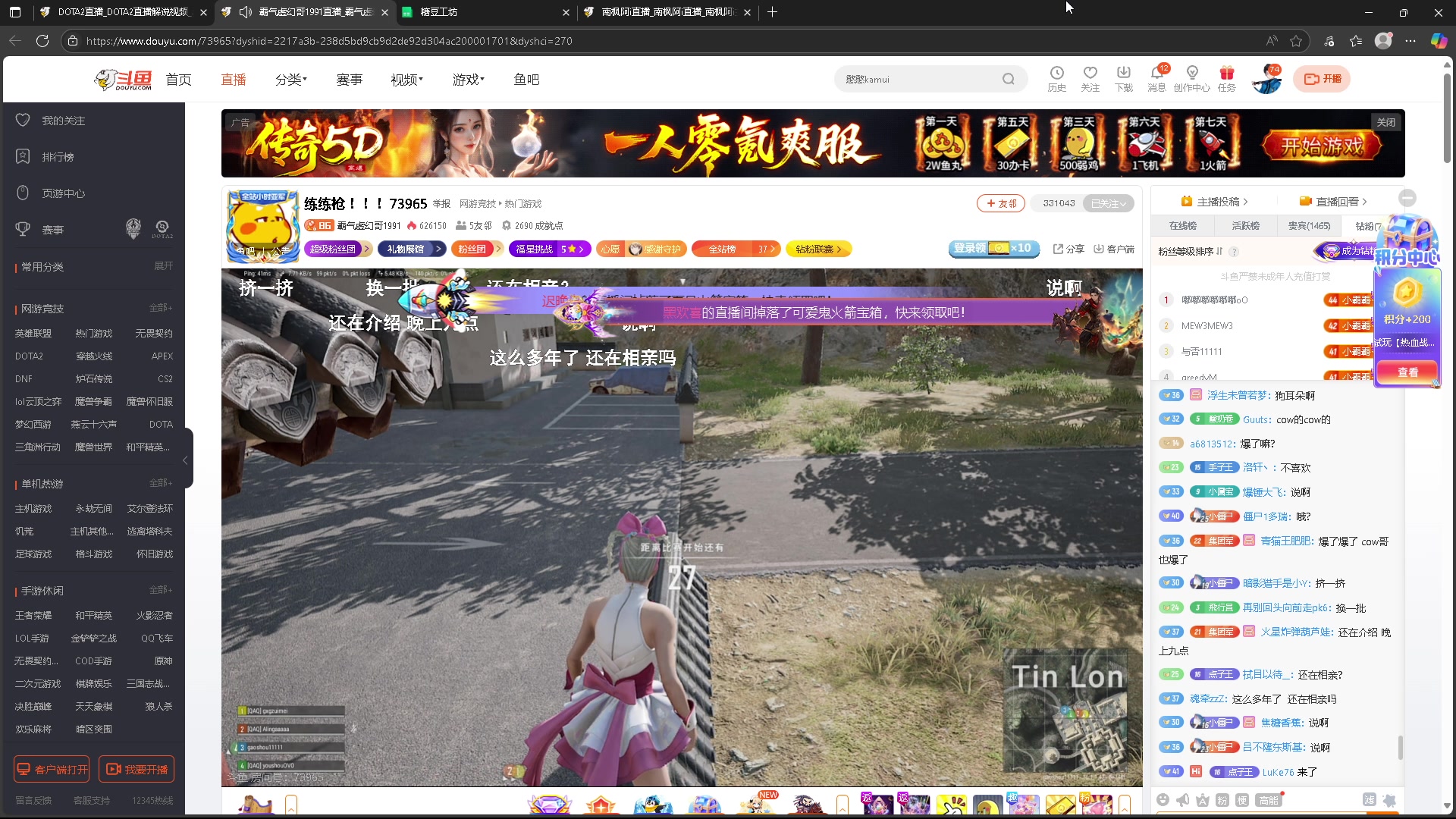Click 我要开播 button in sidebar
The width and height of the screenshot is (1456, 819).
[136, 770]
